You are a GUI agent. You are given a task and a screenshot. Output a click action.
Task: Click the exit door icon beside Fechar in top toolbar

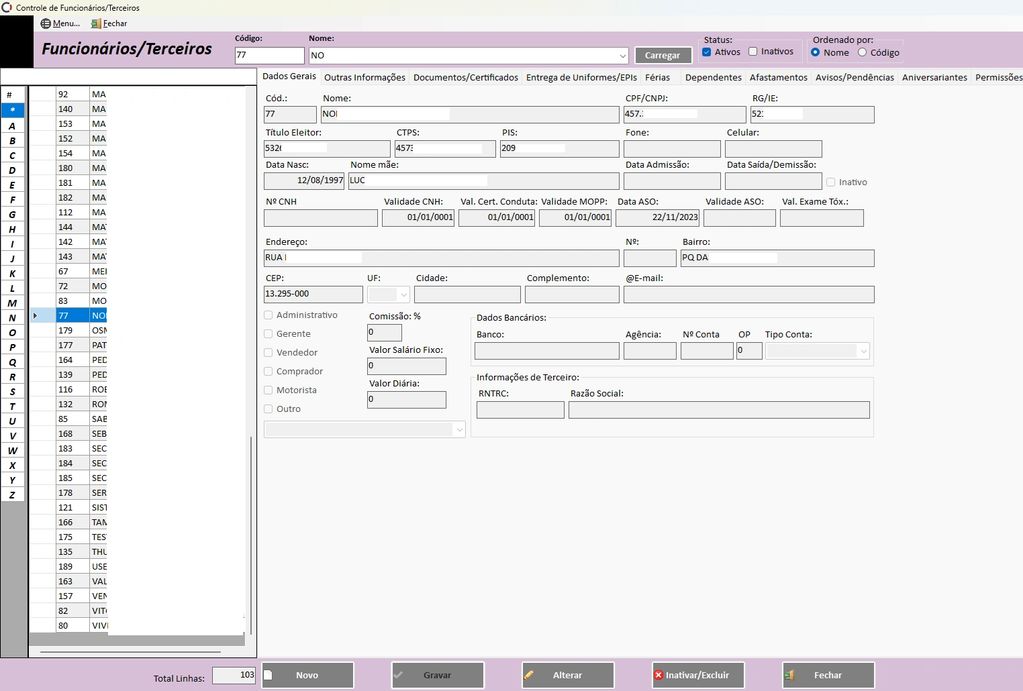tap(95, 23)
